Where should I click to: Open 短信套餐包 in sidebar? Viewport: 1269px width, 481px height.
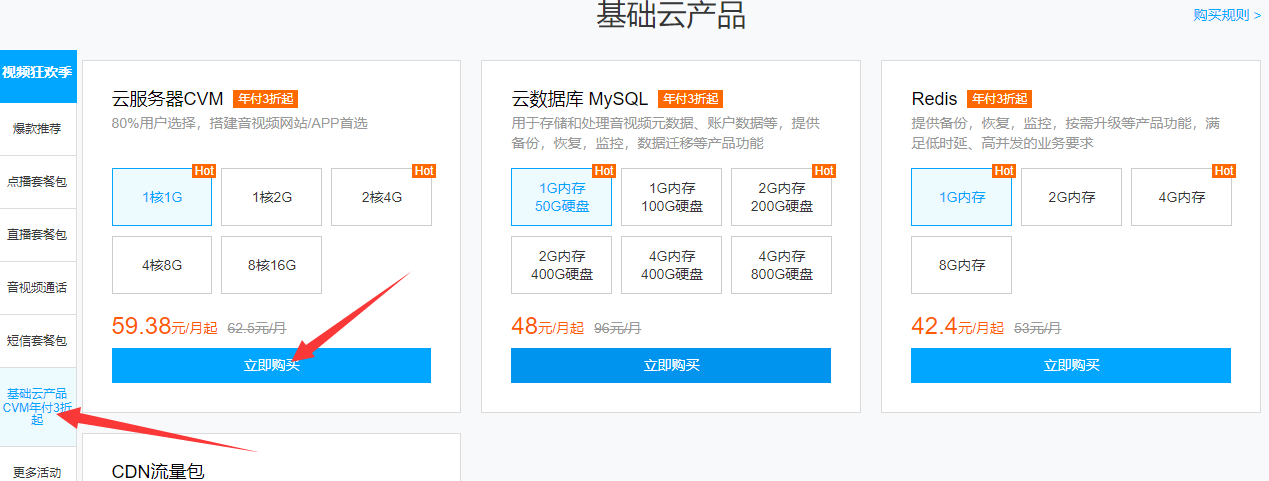[x=38, y=340]
